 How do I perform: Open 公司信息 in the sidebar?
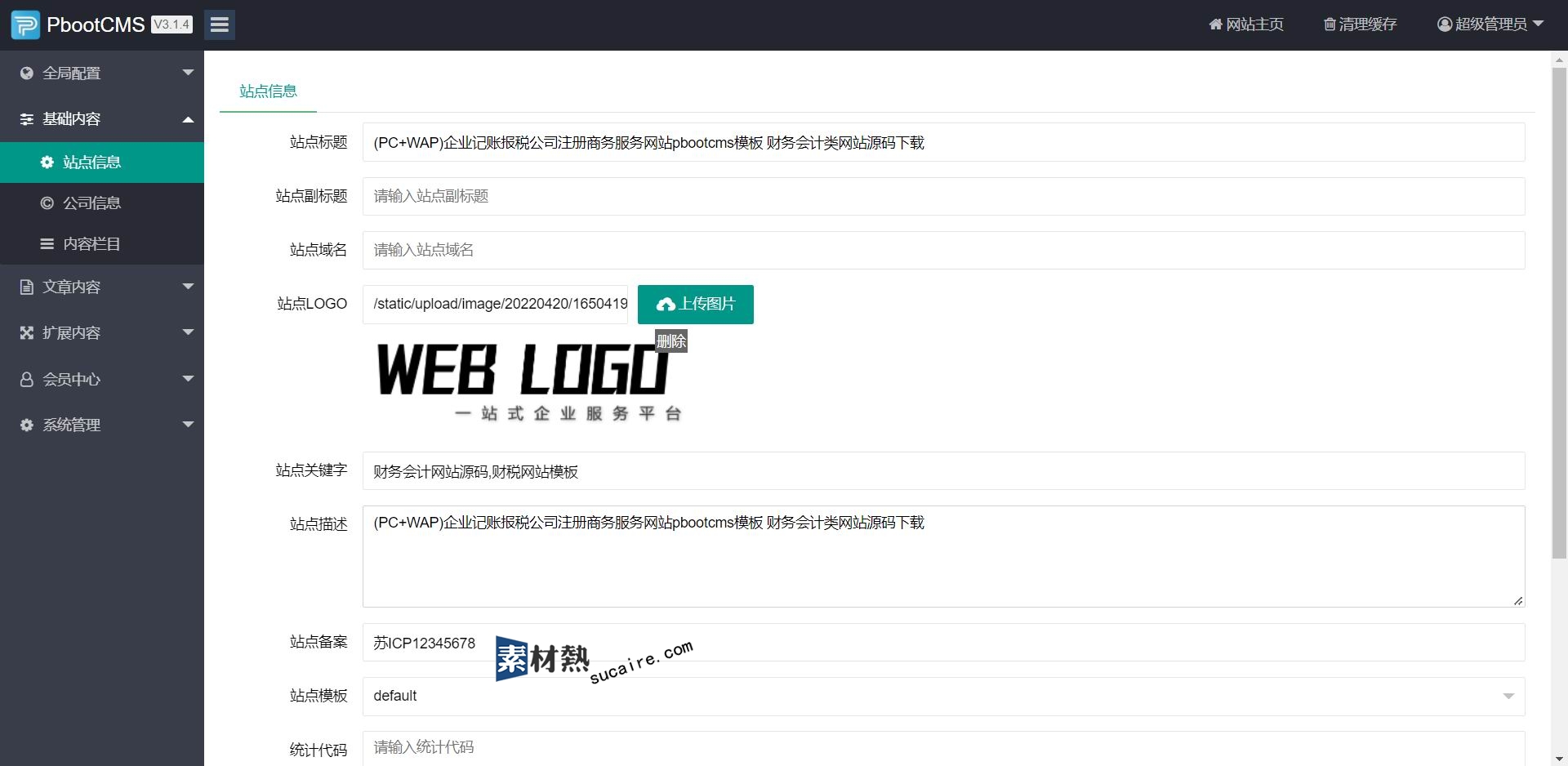[x=91, y=203]
